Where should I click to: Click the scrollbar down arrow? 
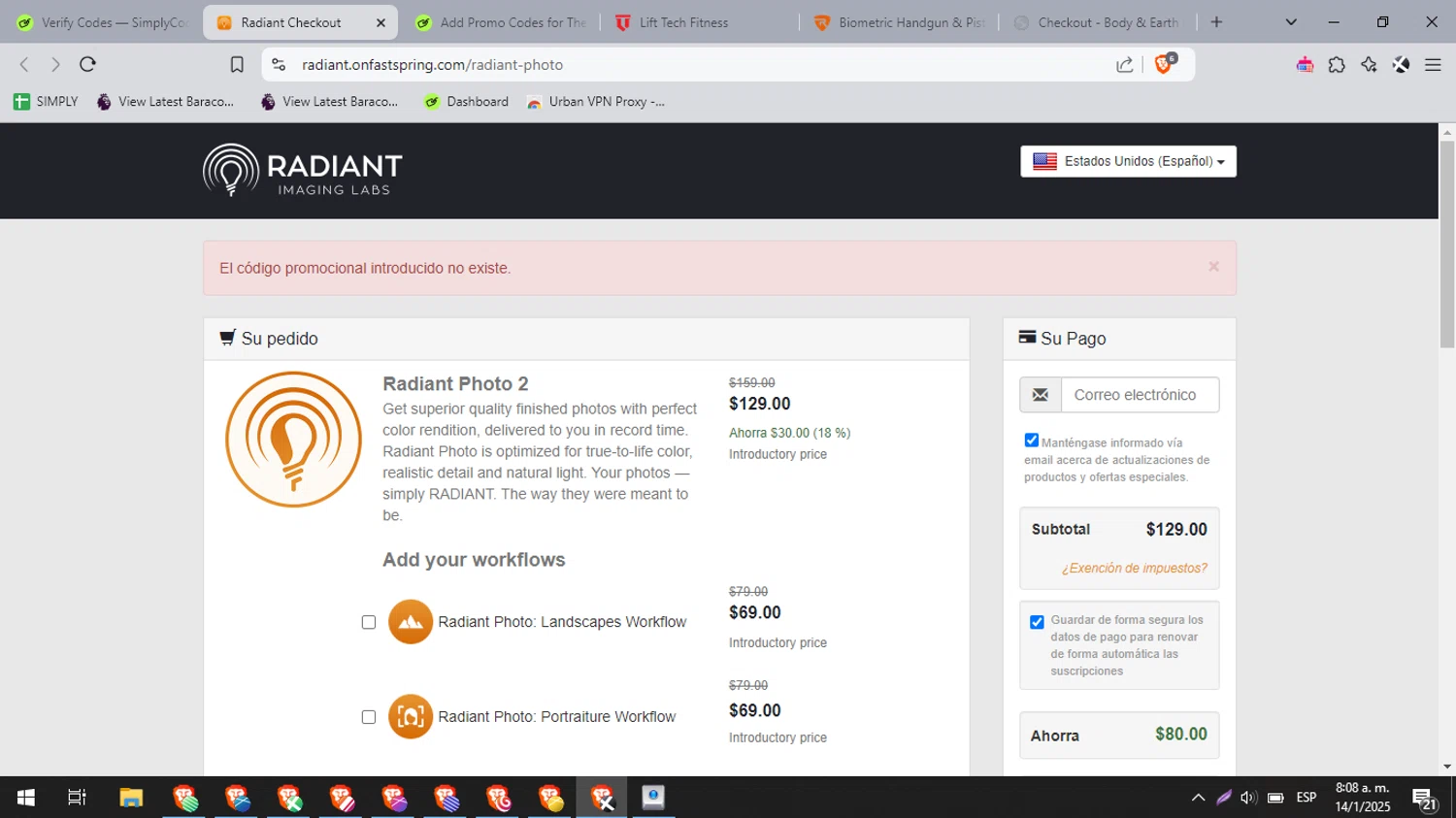click(x=1447, y=767)
